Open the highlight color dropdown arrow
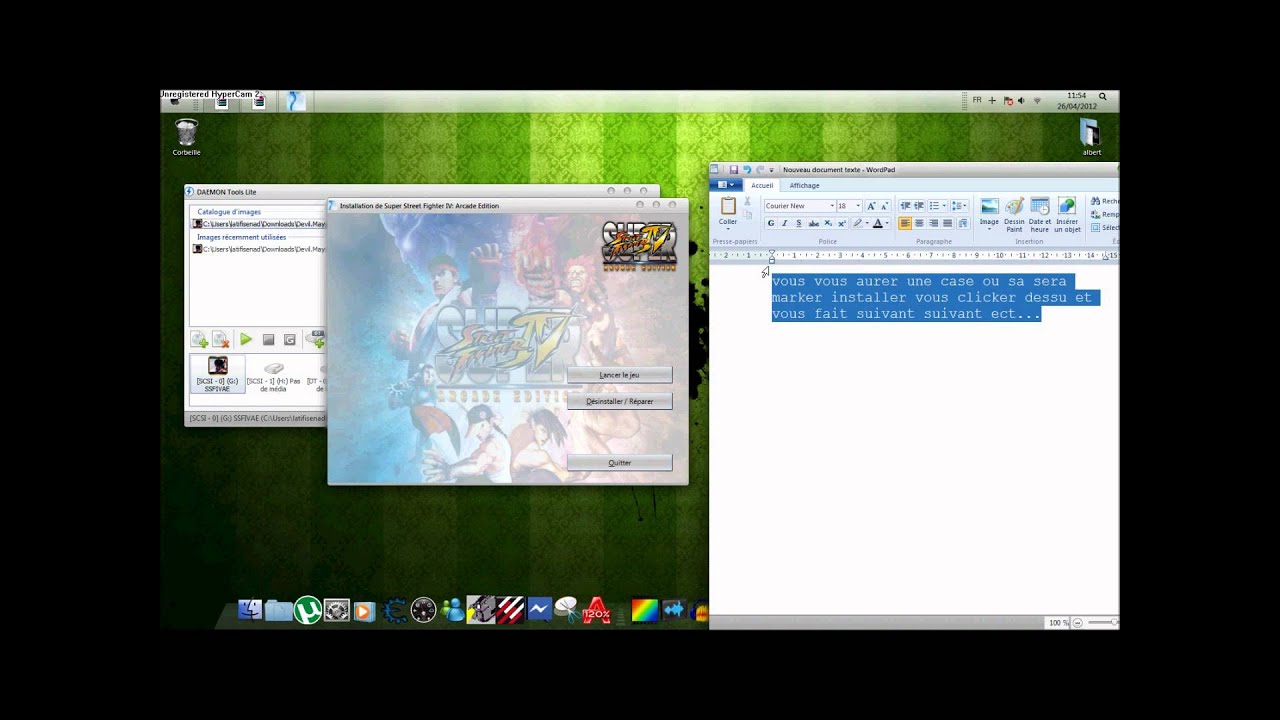 (867, 223)
